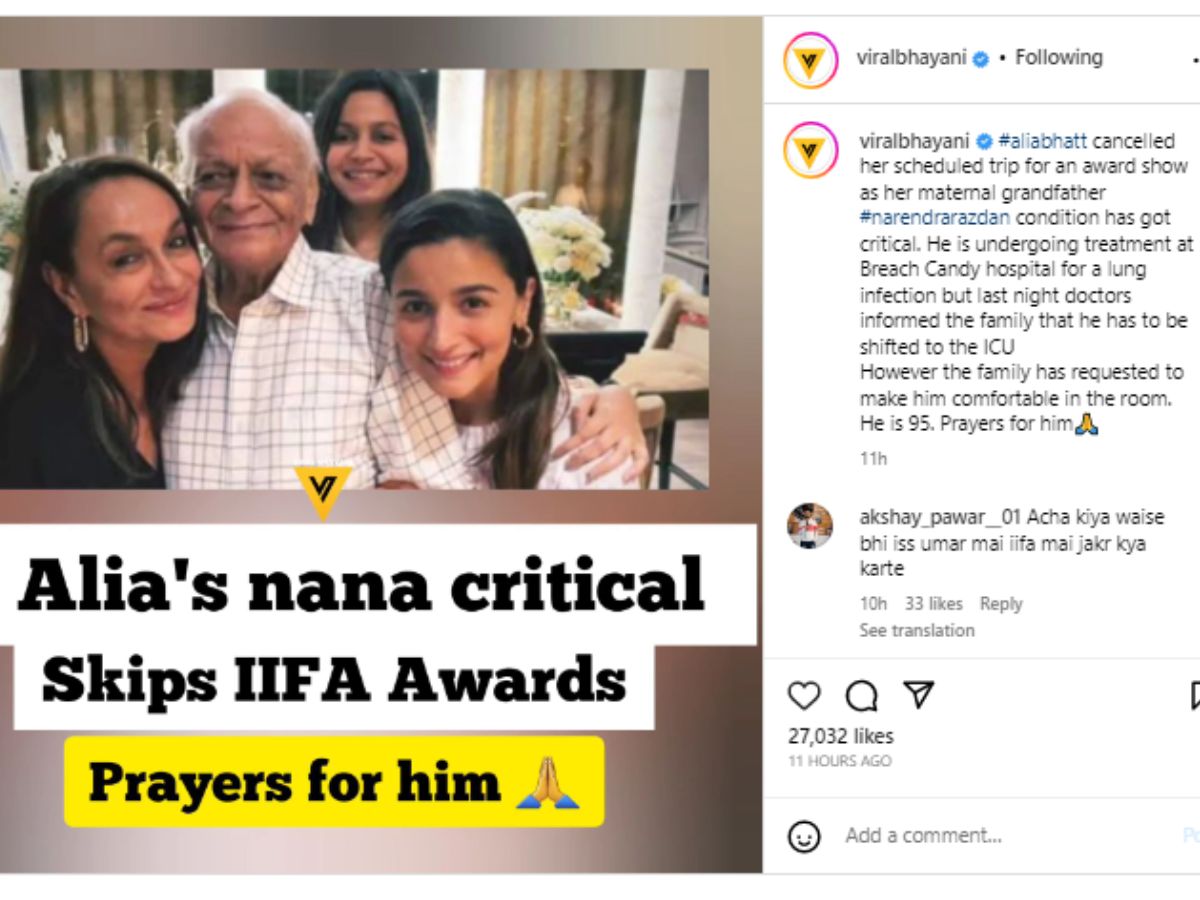View the 33 likes on comment
1200x900 pixels.
(x=934, y=604)
